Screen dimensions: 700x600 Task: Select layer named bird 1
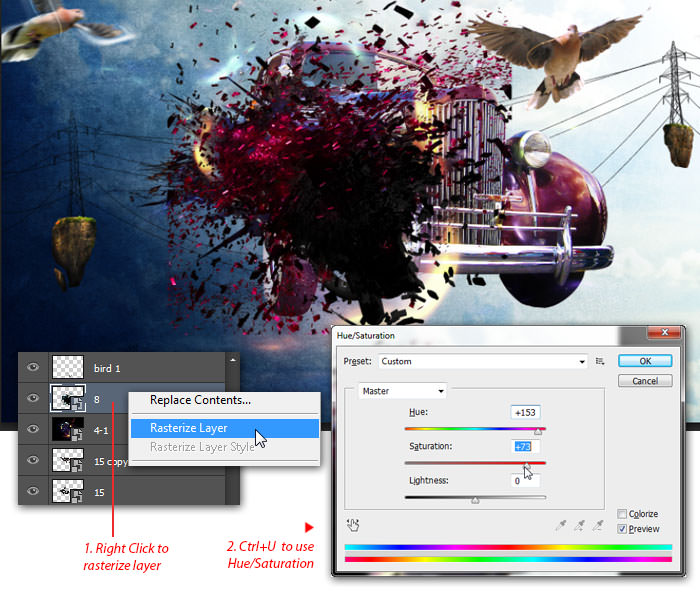107,368
